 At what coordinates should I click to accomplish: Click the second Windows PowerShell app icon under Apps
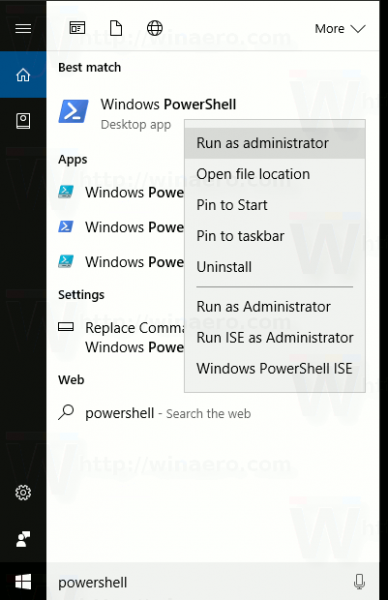pyautogui.click(x=66, y=227)
